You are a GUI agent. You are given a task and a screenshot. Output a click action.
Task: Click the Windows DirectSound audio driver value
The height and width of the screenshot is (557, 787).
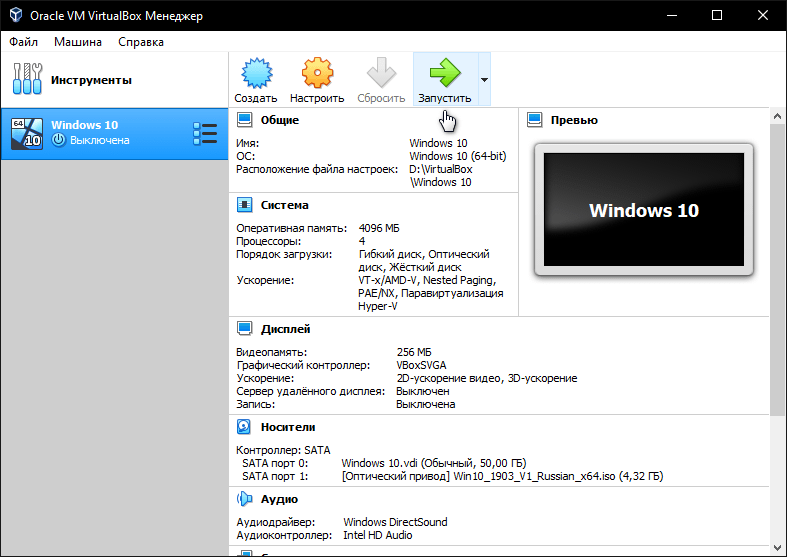(395, 522)
